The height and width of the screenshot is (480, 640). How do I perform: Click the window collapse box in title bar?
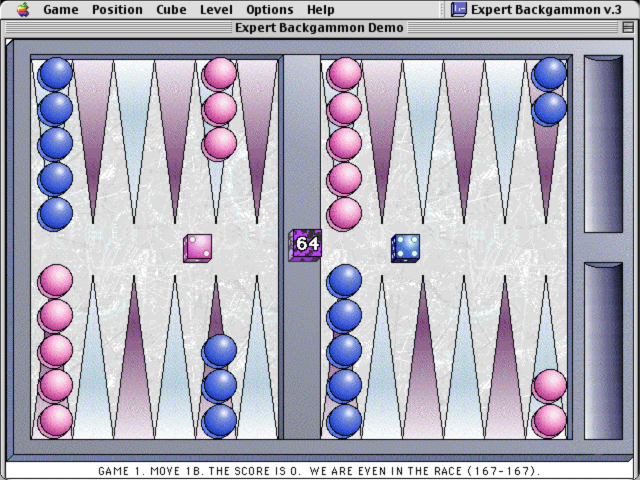pos(628,27)
